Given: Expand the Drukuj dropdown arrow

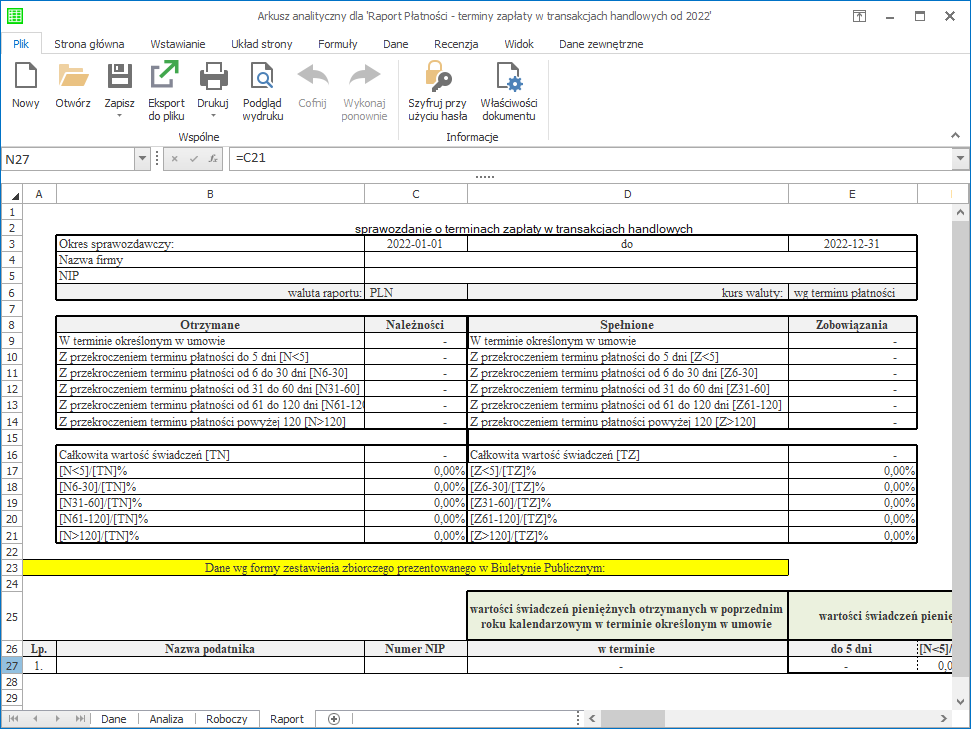Looking at the screenshot, I should click(x=213, y=116).
